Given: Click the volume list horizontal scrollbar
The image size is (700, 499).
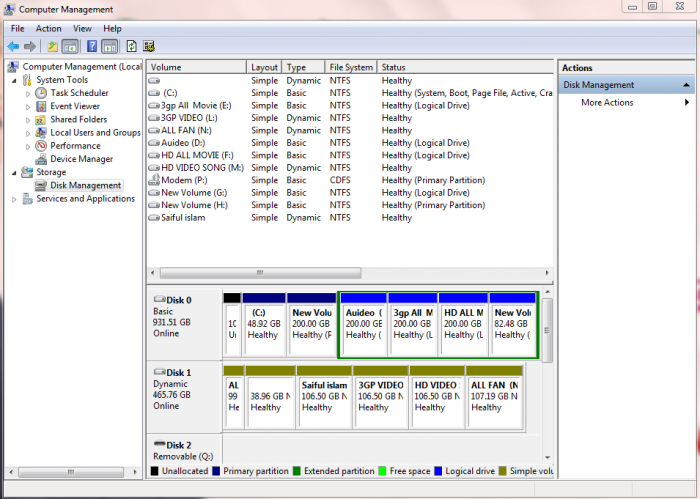Looking at the screenshot, I should click(x=260, y=273).
